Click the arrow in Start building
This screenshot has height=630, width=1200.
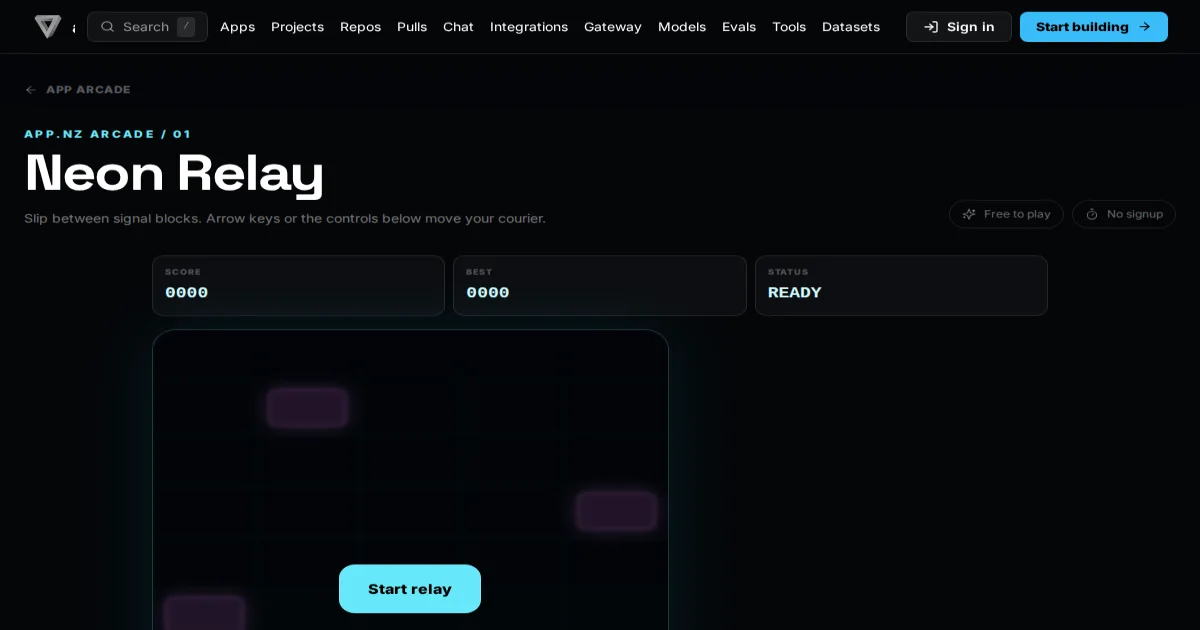(x=1145, y=27)
